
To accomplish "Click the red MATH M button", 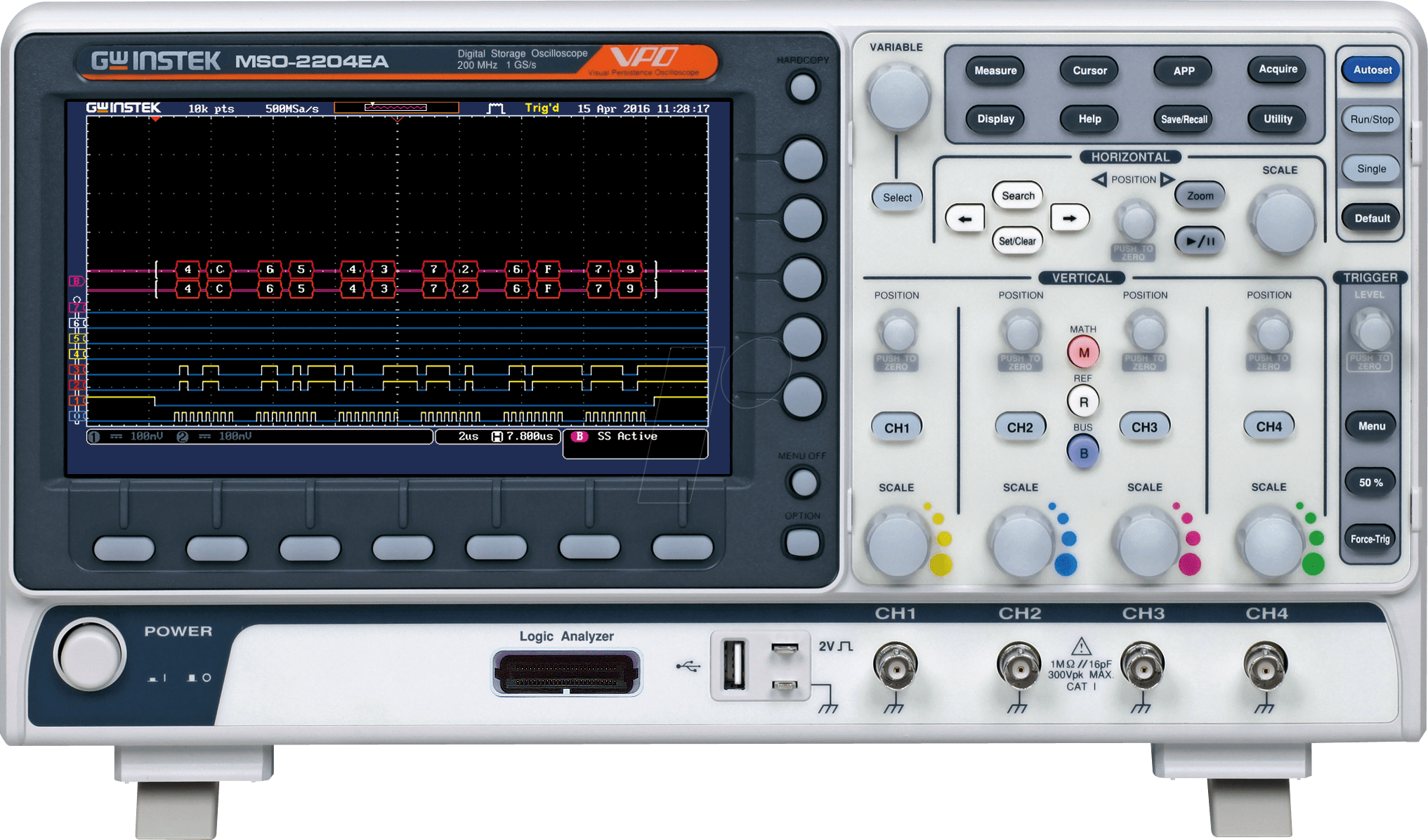I will pyautogui.click(x=1083, y=353).
